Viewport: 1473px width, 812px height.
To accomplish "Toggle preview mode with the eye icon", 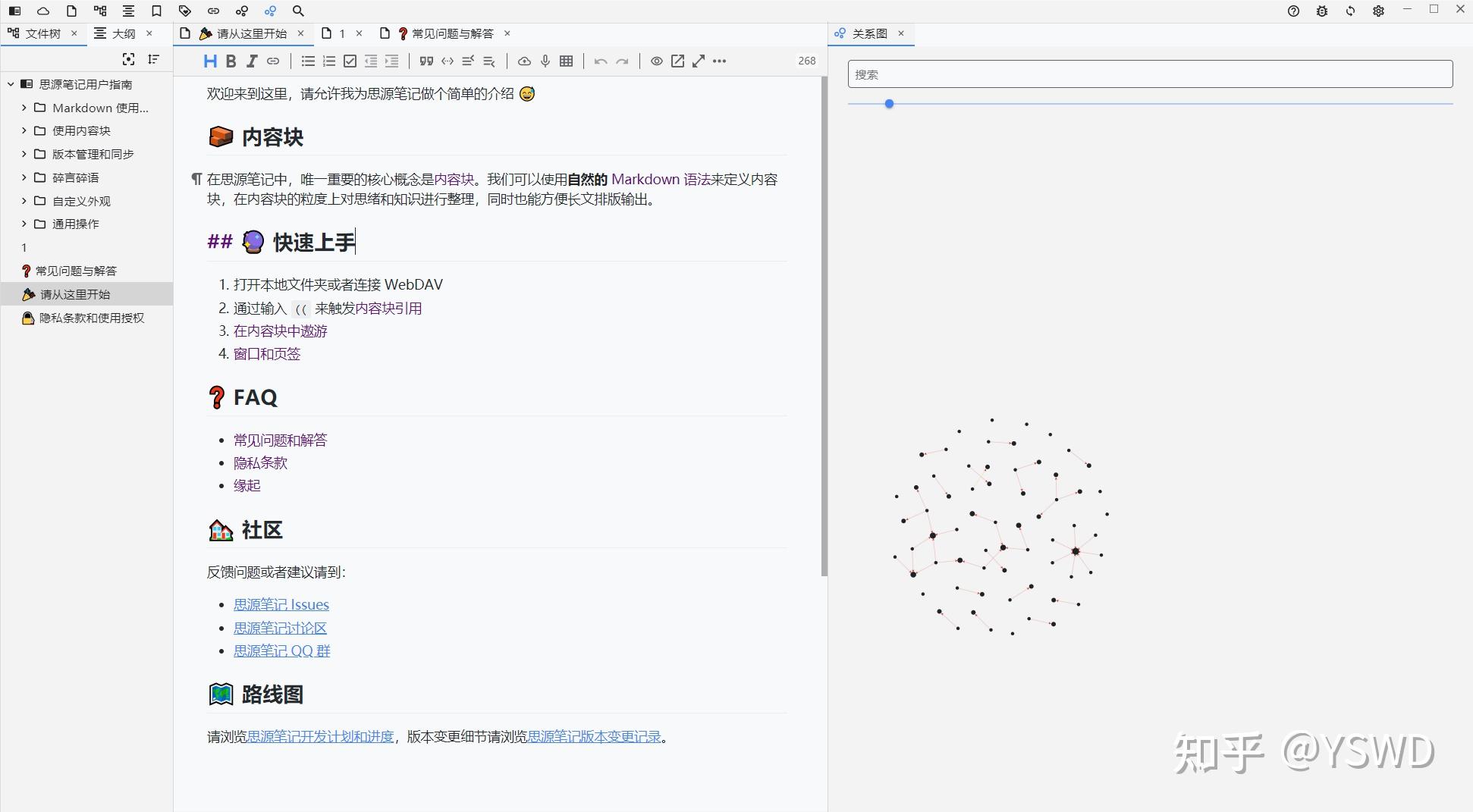I will [657, 61].
